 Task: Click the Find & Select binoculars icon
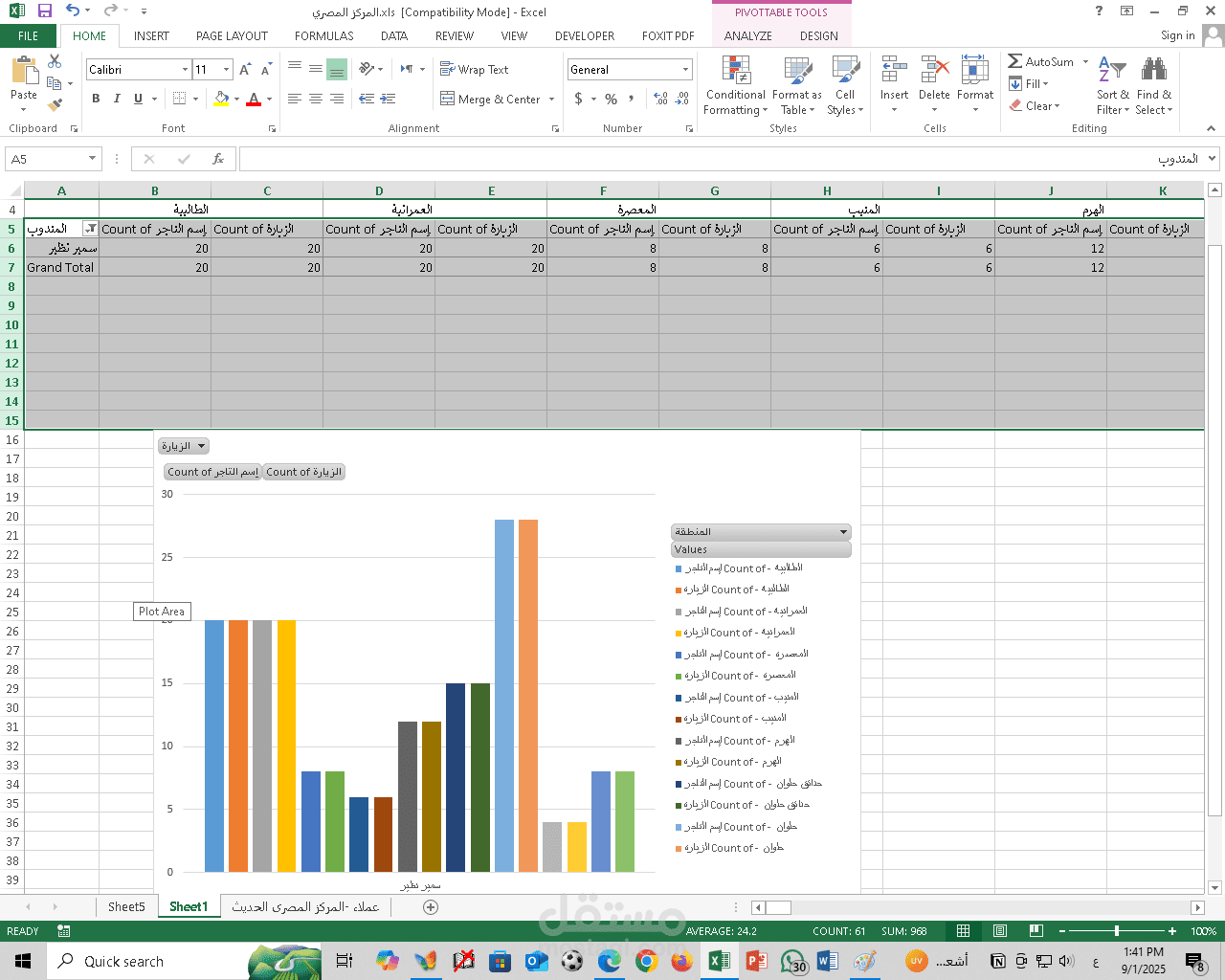[x=1153, y=71]
